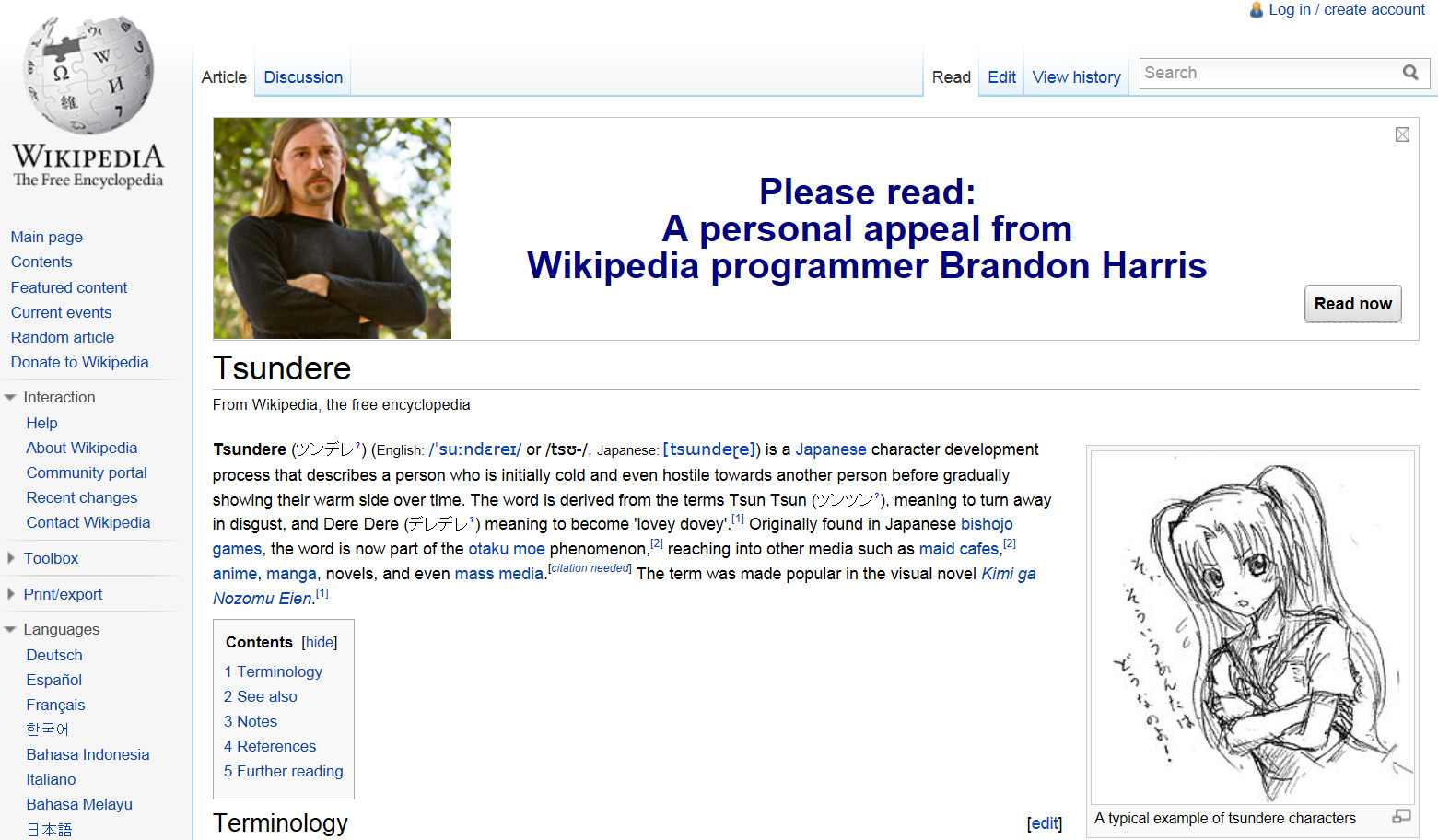Screen dimensions: 1438x840
Task: Open Donate to Wikipedia
Action: 79,362
